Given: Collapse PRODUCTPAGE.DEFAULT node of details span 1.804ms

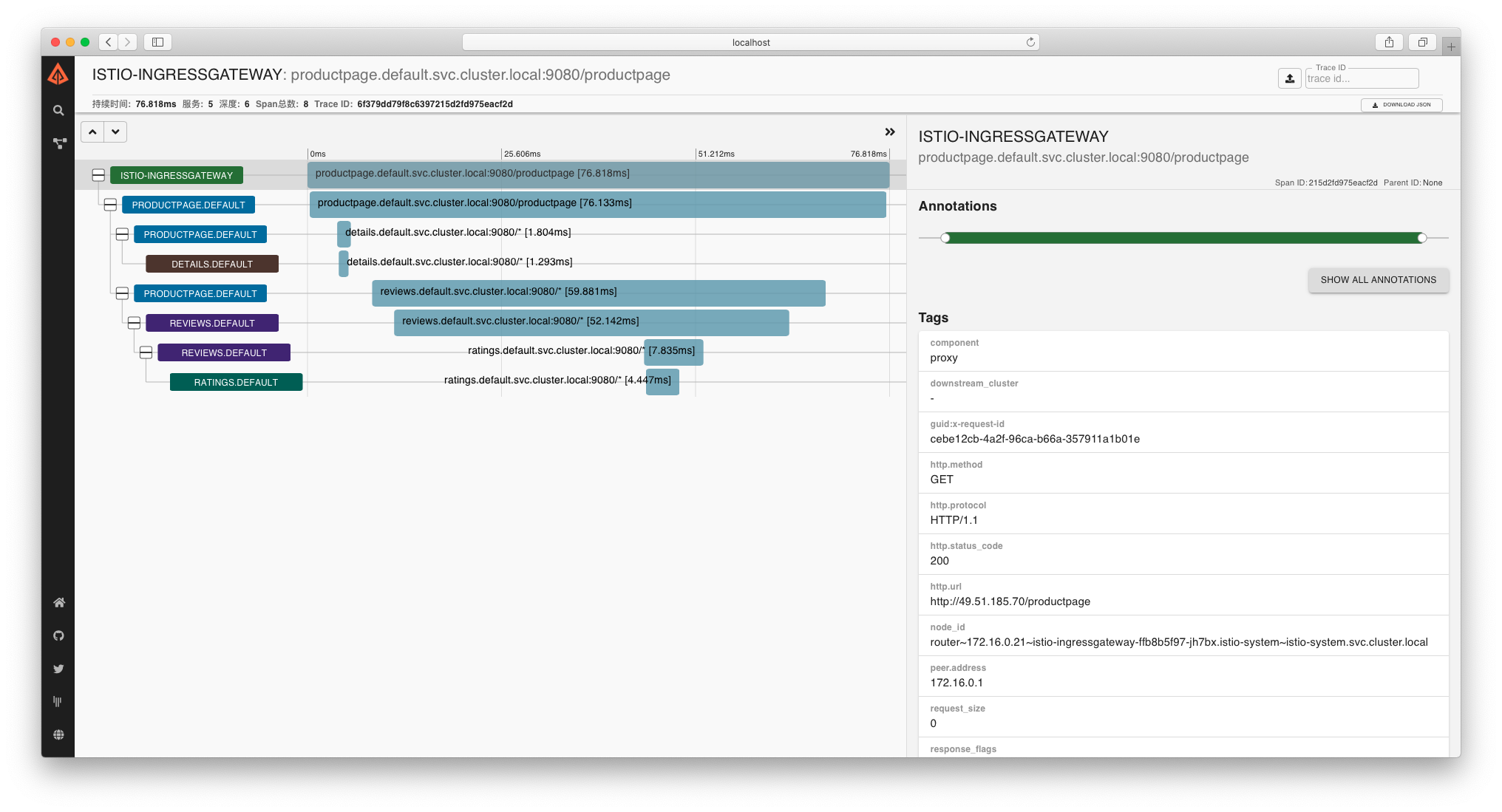Looking at the screenshot, I should coord(122,234).
